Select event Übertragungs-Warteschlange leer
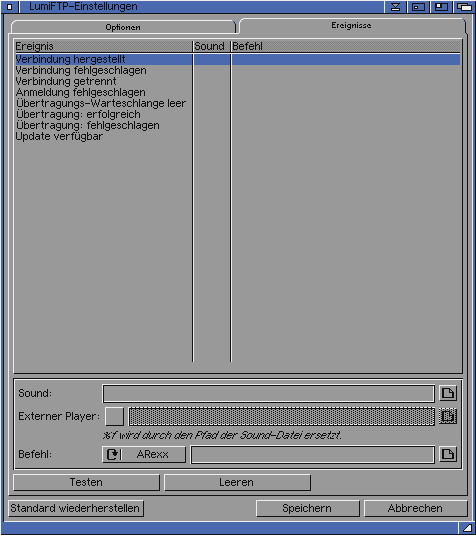Screen dimensions: 476x535 click(x=237, y=103)
